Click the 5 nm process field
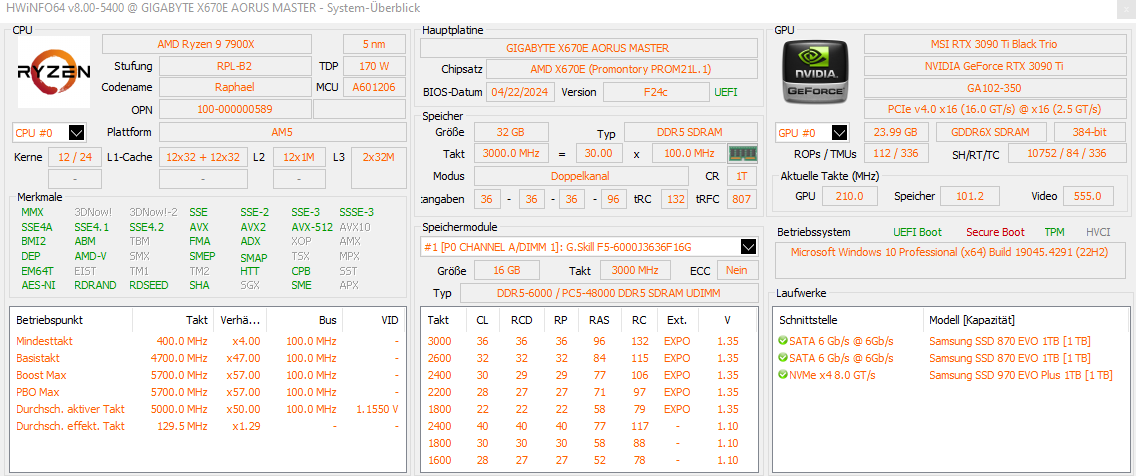 (x=375, y=45)
